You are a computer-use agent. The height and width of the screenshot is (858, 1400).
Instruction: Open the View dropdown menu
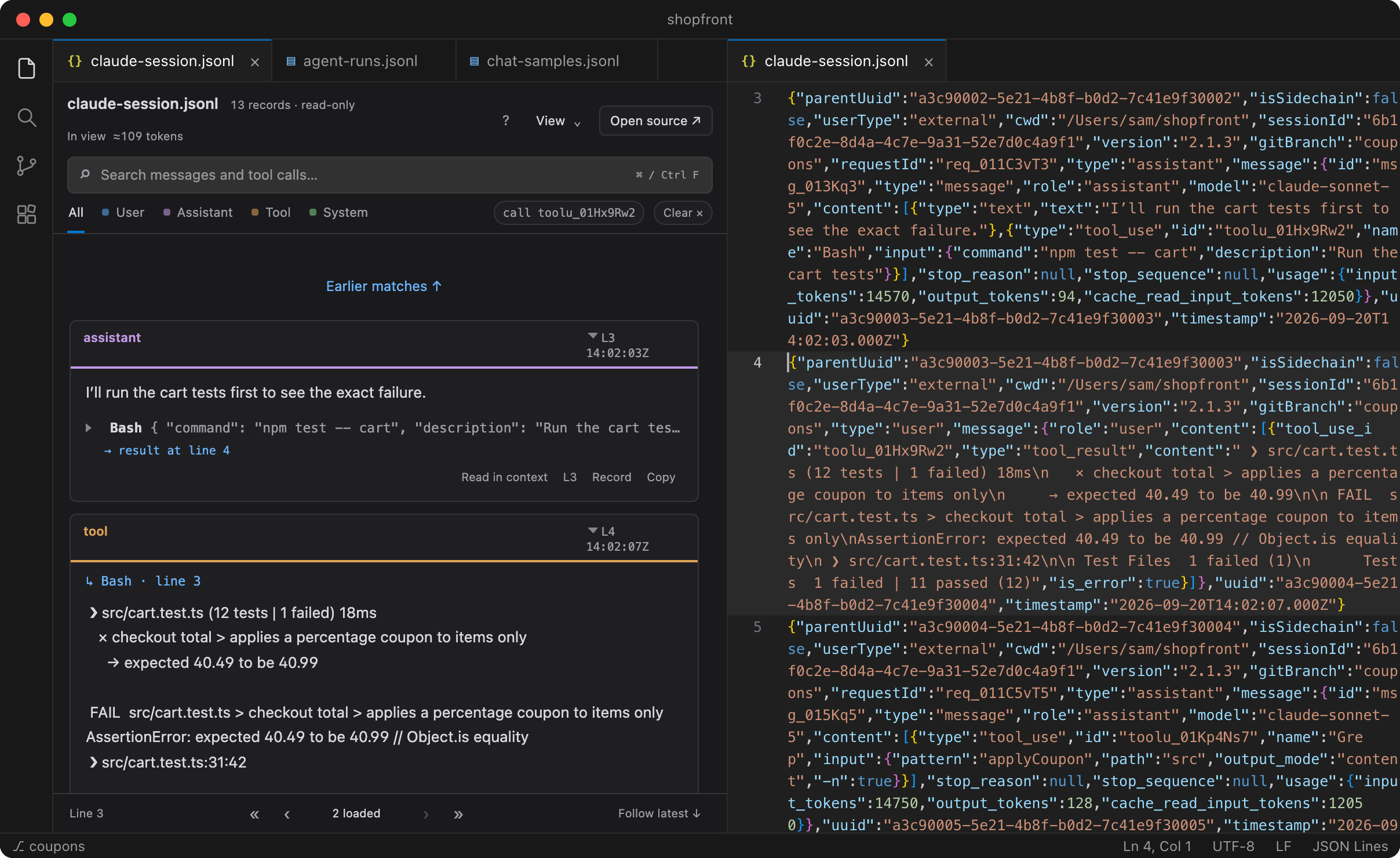pyautogui.click(x=558, y=121)
